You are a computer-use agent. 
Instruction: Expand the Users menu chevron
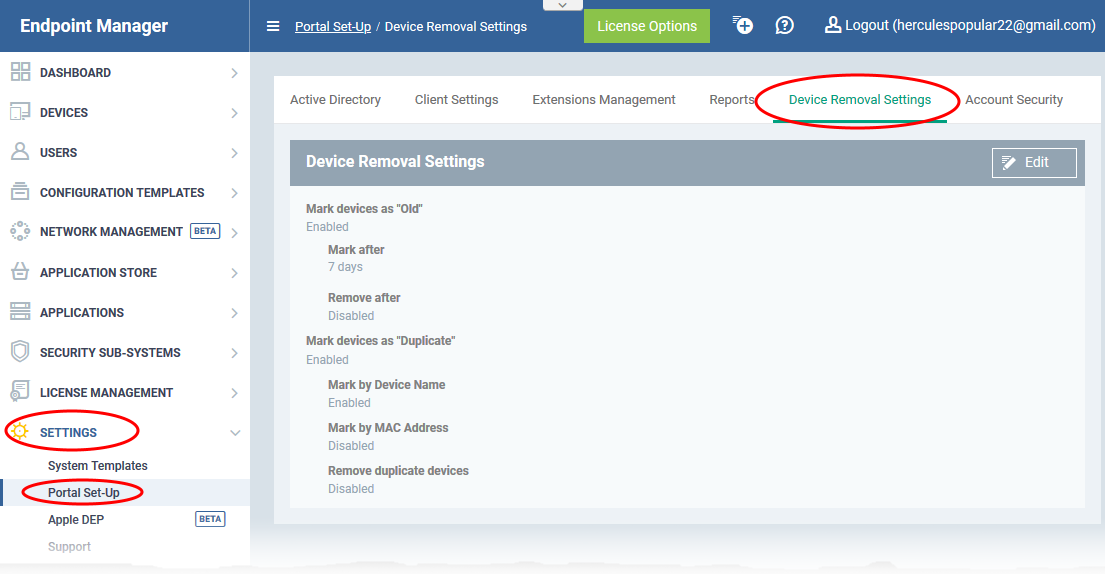(x=235, y=153)
